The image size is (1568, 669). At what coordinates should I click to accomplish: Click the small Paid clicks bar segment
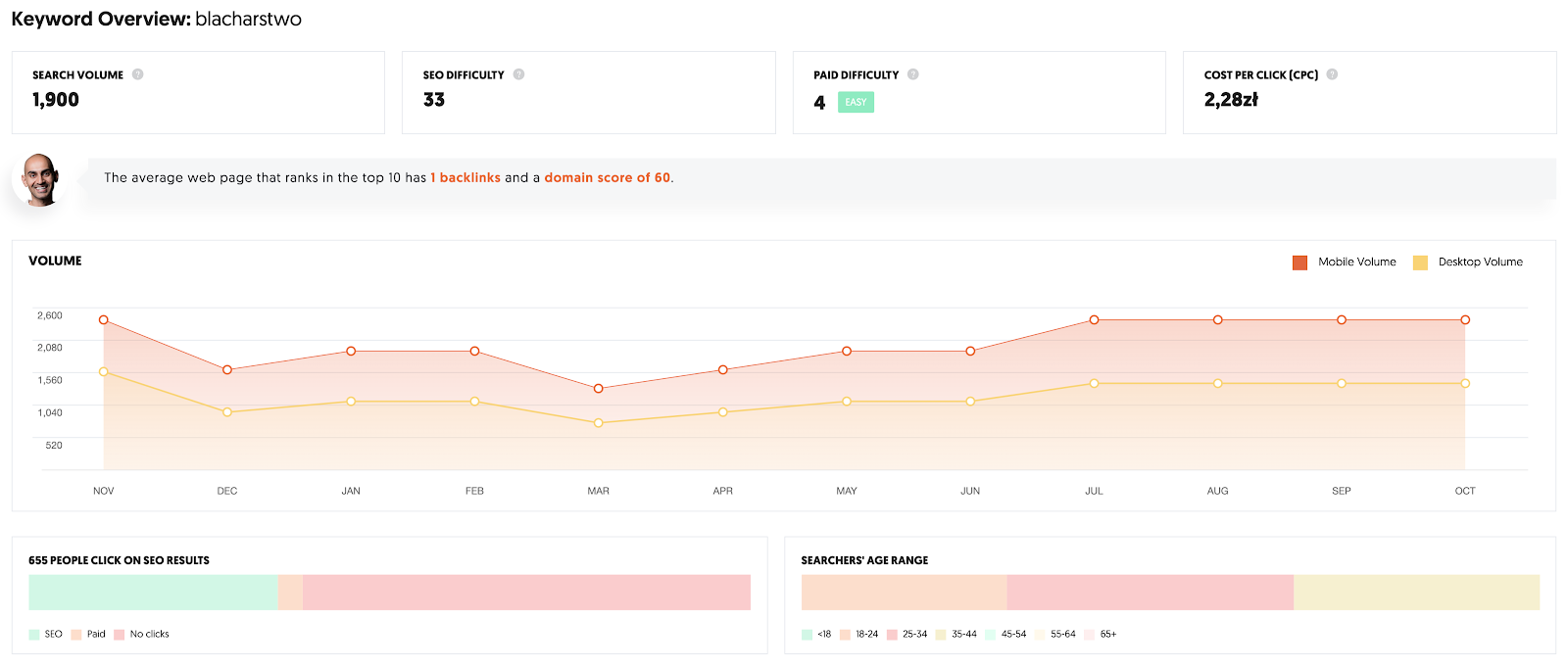point(290,593)
